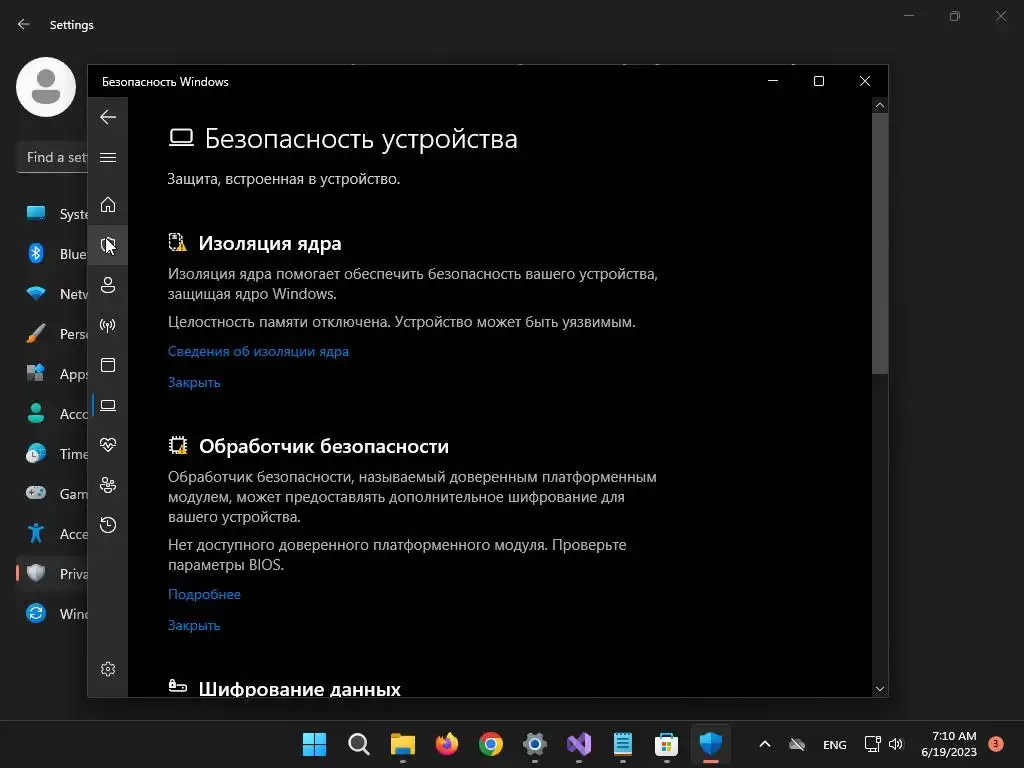Select Network item in Settings sidebar
1024x768 pixels.
click(x=52, y=294)
